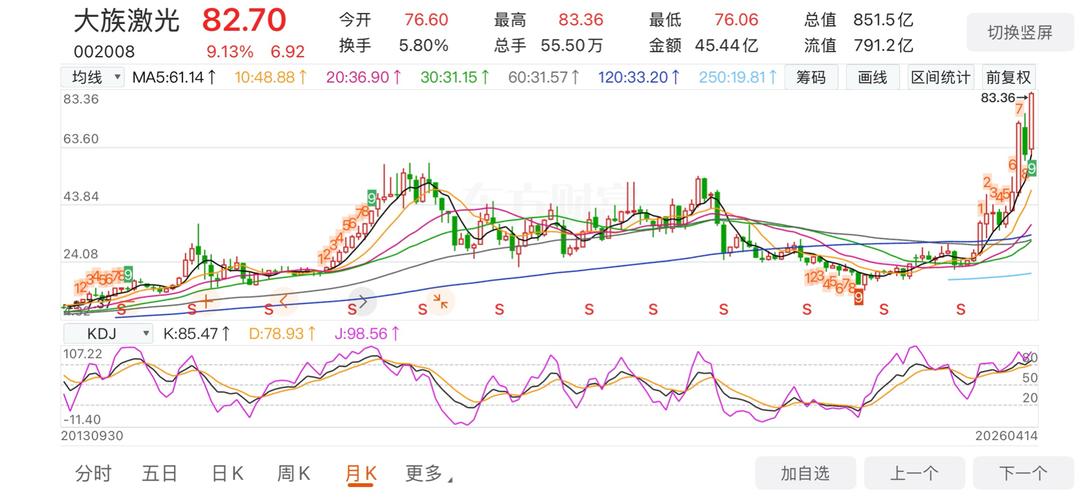Click the current price 82.70
Viewport: 1083px width, 500px height.
point(244,21)
